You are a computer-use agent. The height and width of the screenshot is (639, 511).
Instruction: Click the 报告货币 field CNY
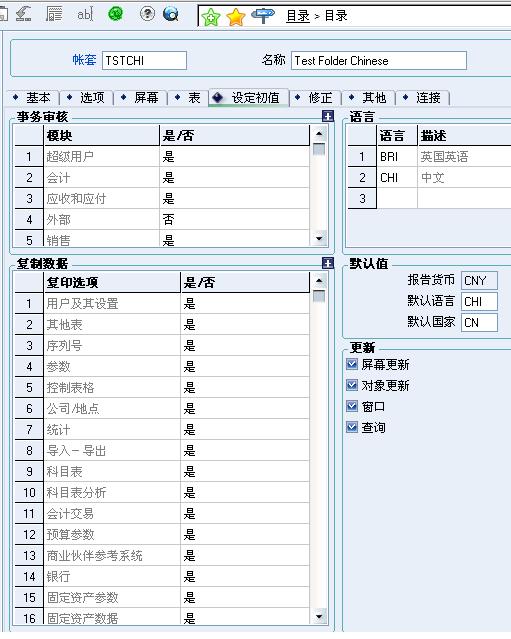point(479,280)
